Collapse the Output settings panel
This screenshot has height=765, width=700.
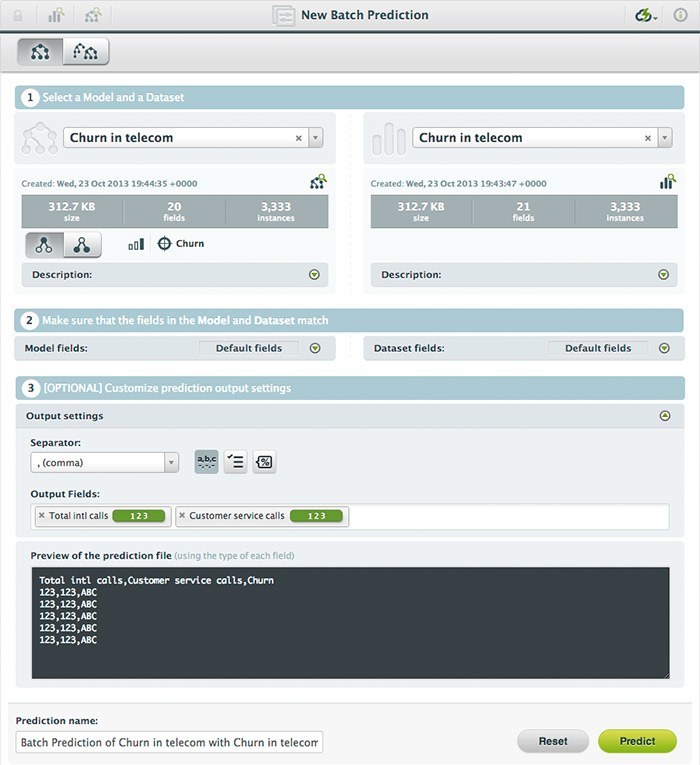click(665, 416)
